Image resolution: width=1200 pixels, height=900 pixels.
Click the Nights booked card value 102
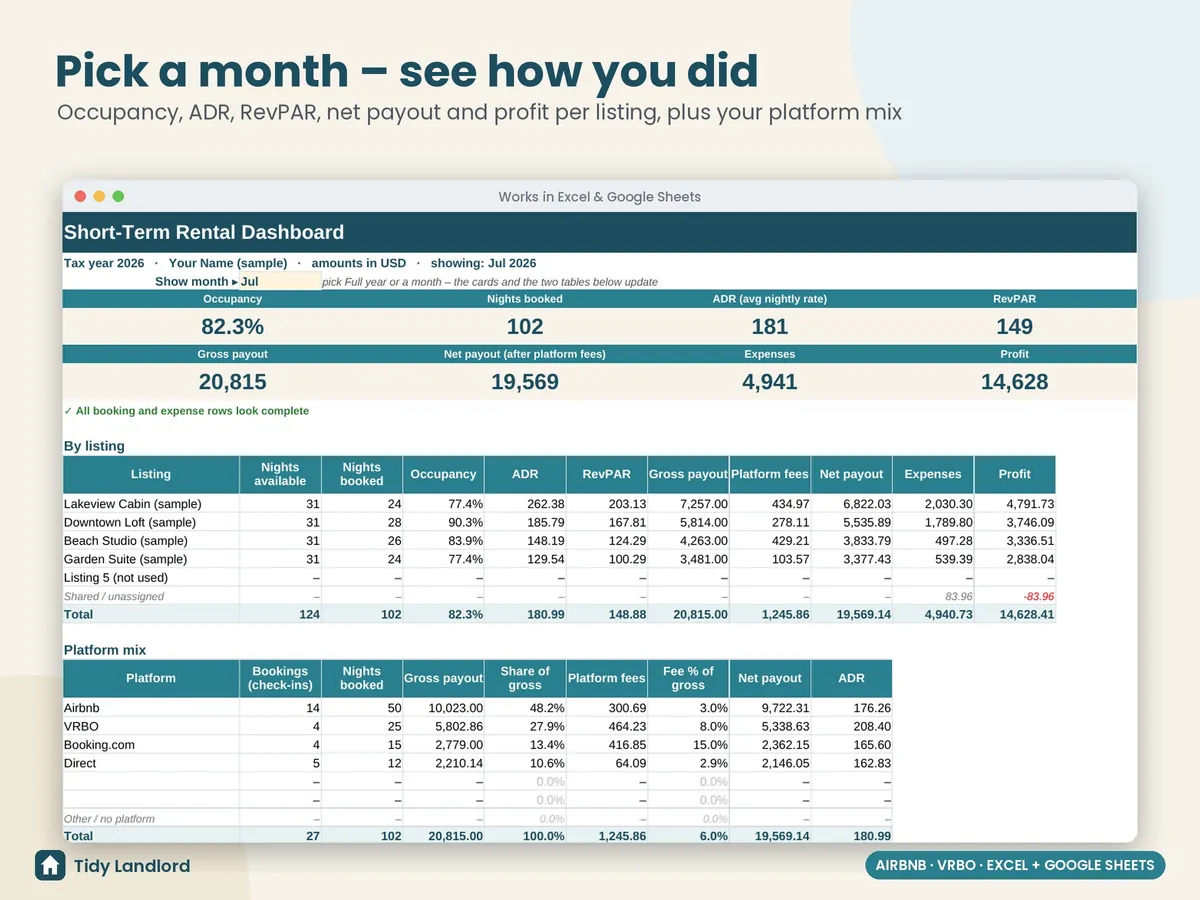(x=525, y=326)
